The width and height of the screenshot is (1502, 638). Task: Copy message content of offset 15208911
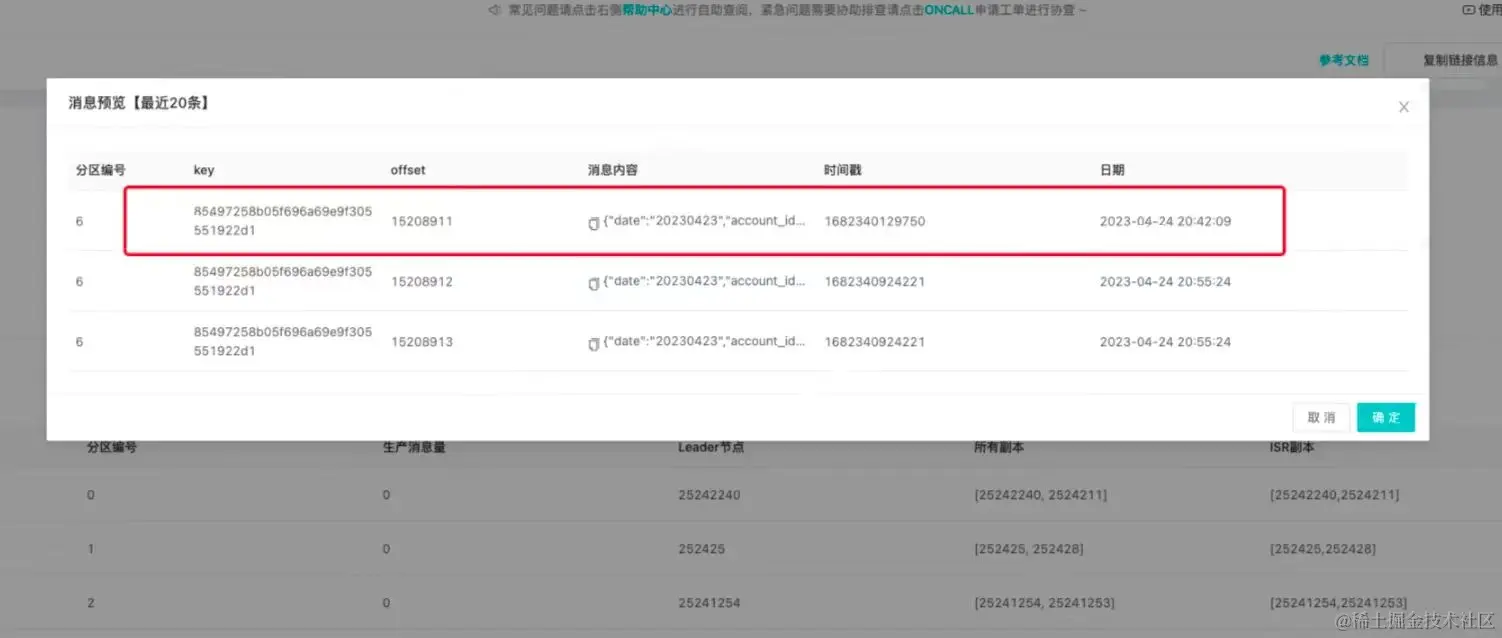coord(593,223)
